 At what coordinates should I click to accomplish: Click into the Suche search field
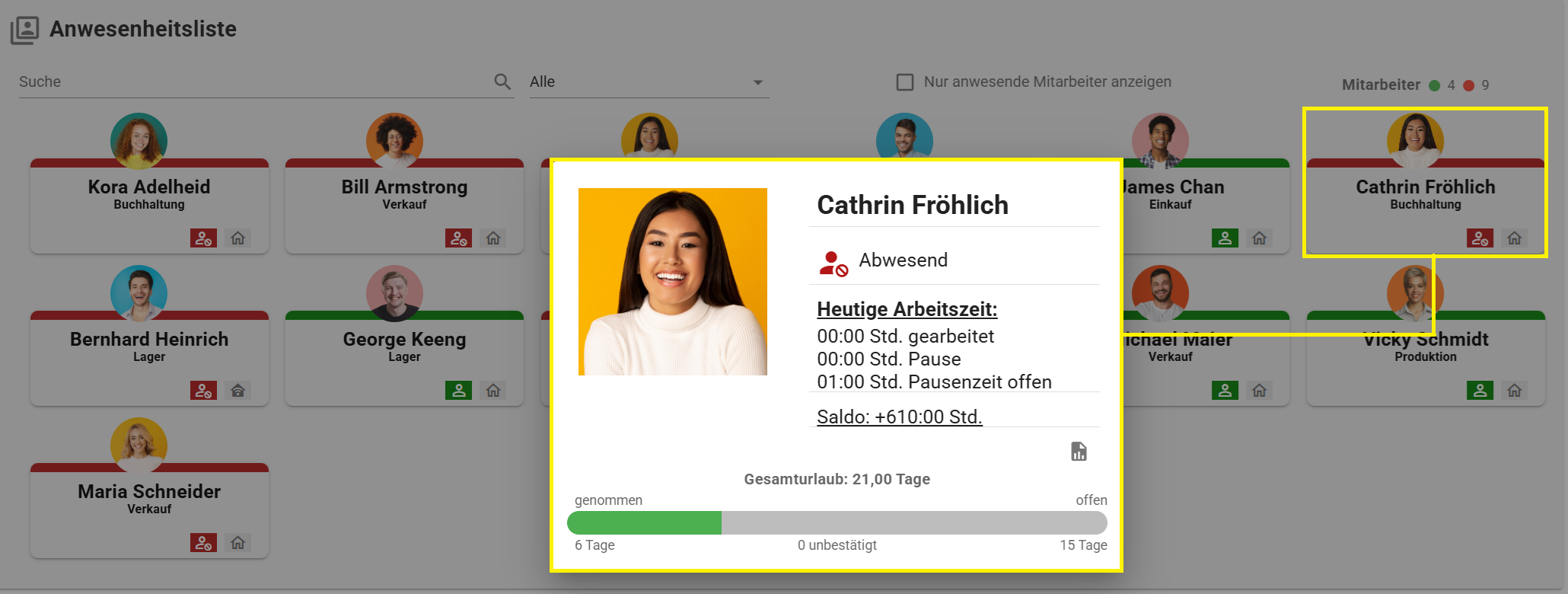point(251,82)
